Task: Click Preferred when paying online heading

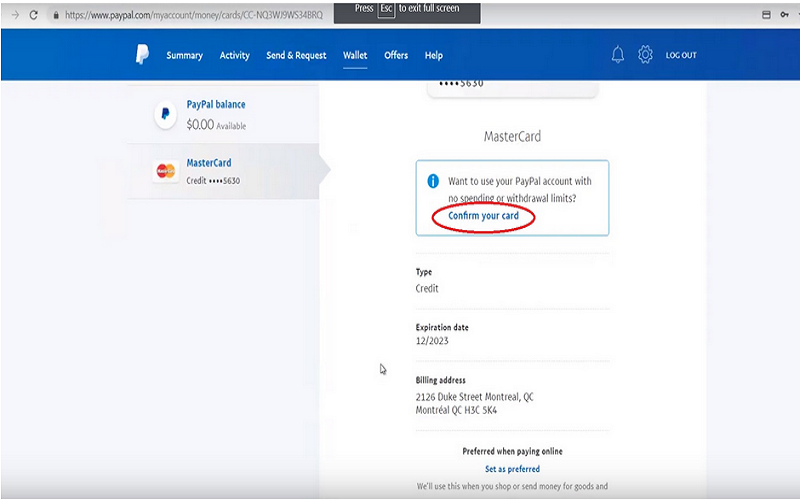Action: [512, 451]
